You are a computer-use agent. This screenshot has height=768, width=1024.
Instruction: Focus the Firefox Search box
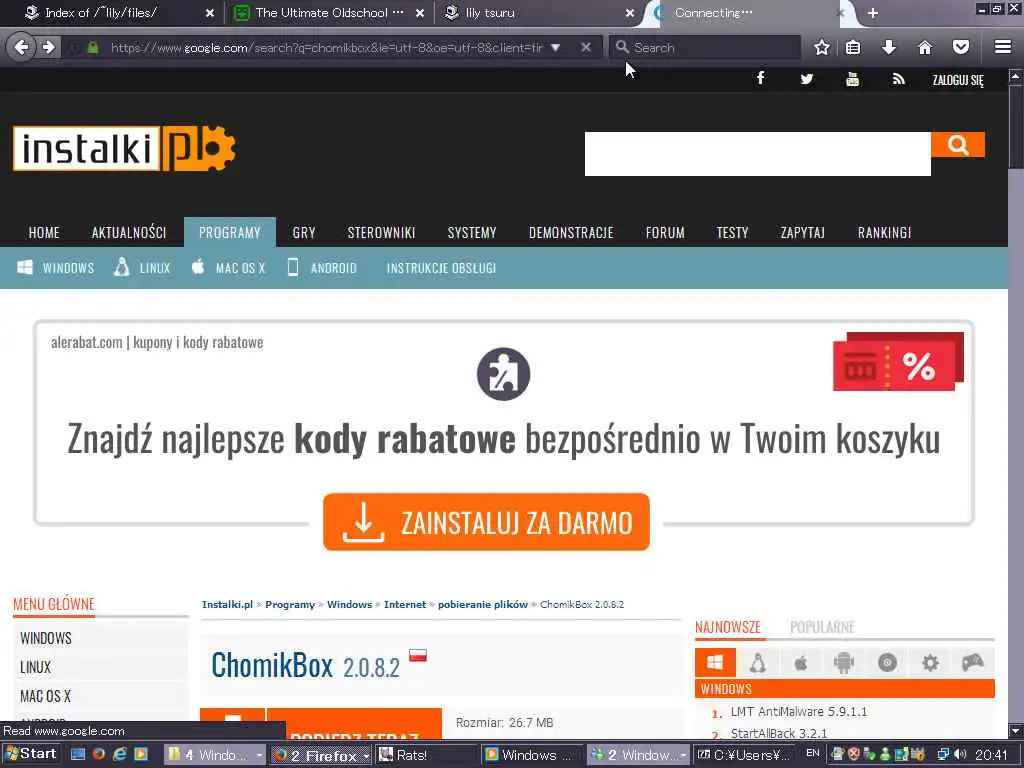coord(705,47)
